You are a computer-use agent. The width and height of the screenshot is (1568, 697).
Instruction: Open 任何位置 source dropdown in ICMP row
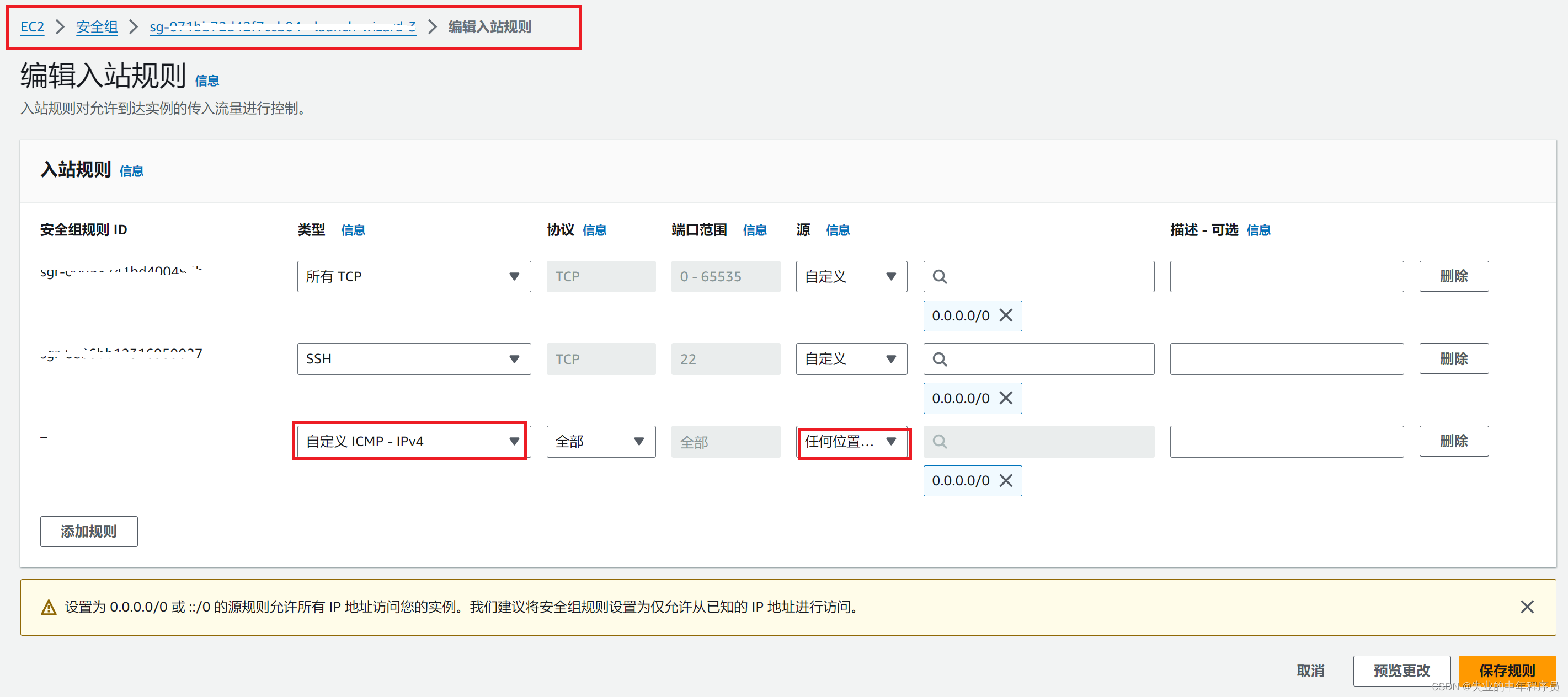851,442
